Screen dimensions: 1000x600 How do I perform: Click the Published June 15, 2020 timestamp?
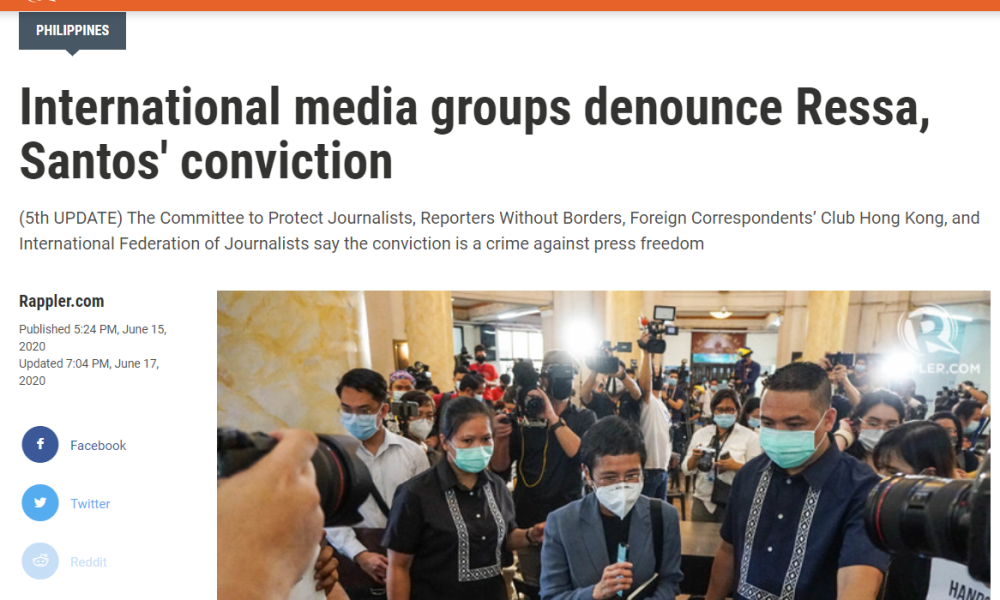pyautogui.click(x=92, y=337)
